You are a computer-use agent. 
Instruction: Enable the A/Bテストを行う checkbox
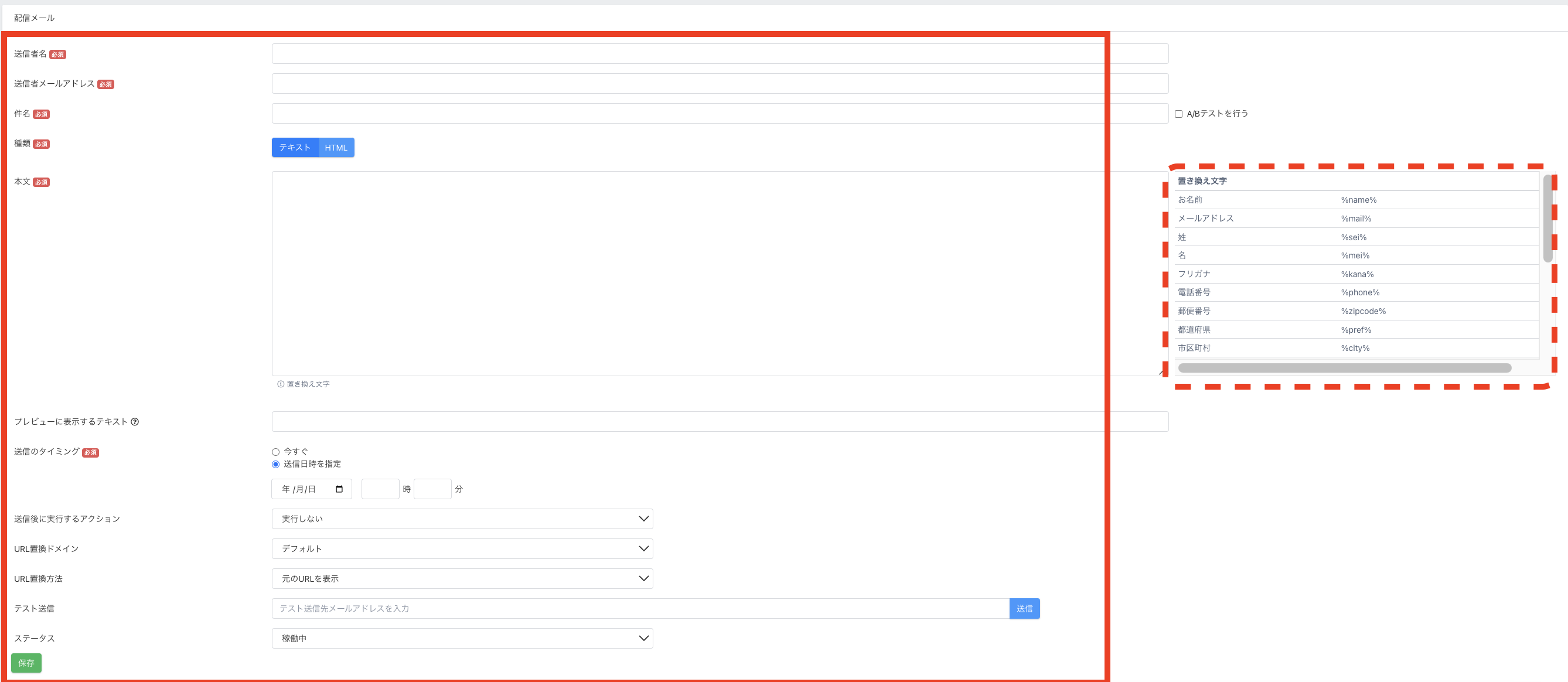(x=1178, y=114)
